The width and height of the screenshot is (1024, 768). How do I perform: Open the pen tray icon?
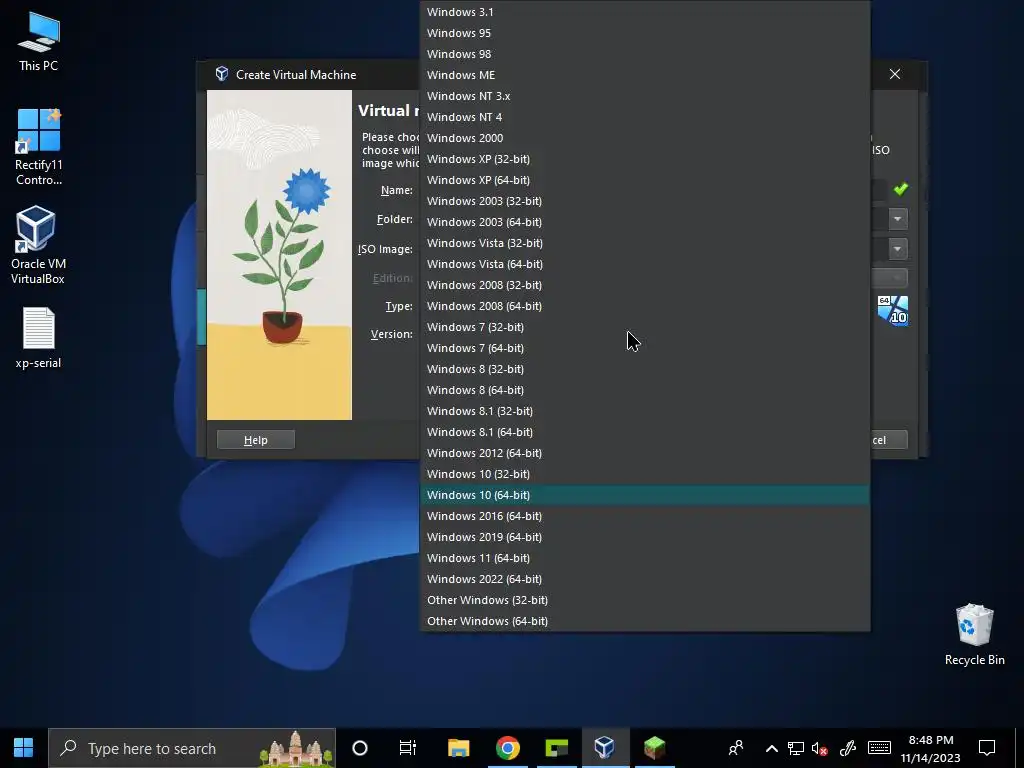click(848, 748)
